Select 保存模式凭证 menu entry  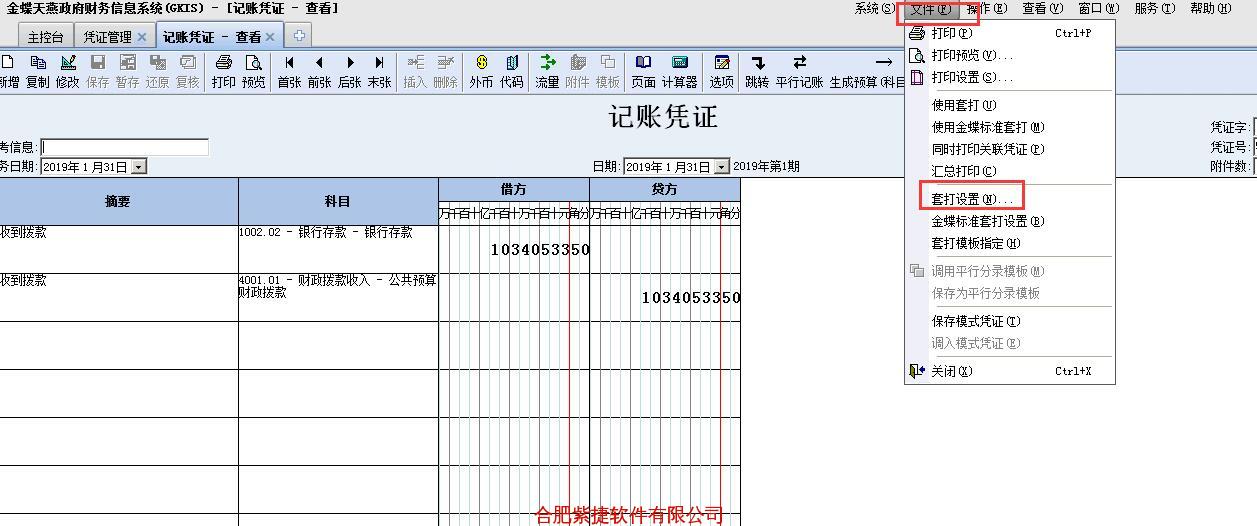click(x=975, y=321)
